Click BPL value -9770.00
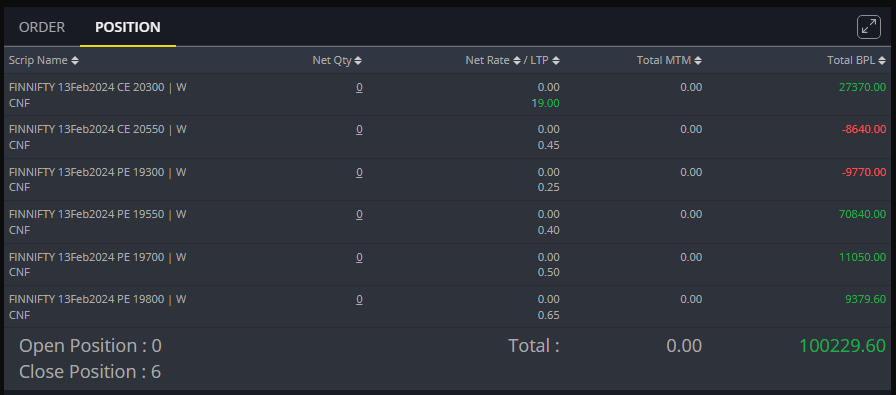Screen dimensions: 896x395 864,172
